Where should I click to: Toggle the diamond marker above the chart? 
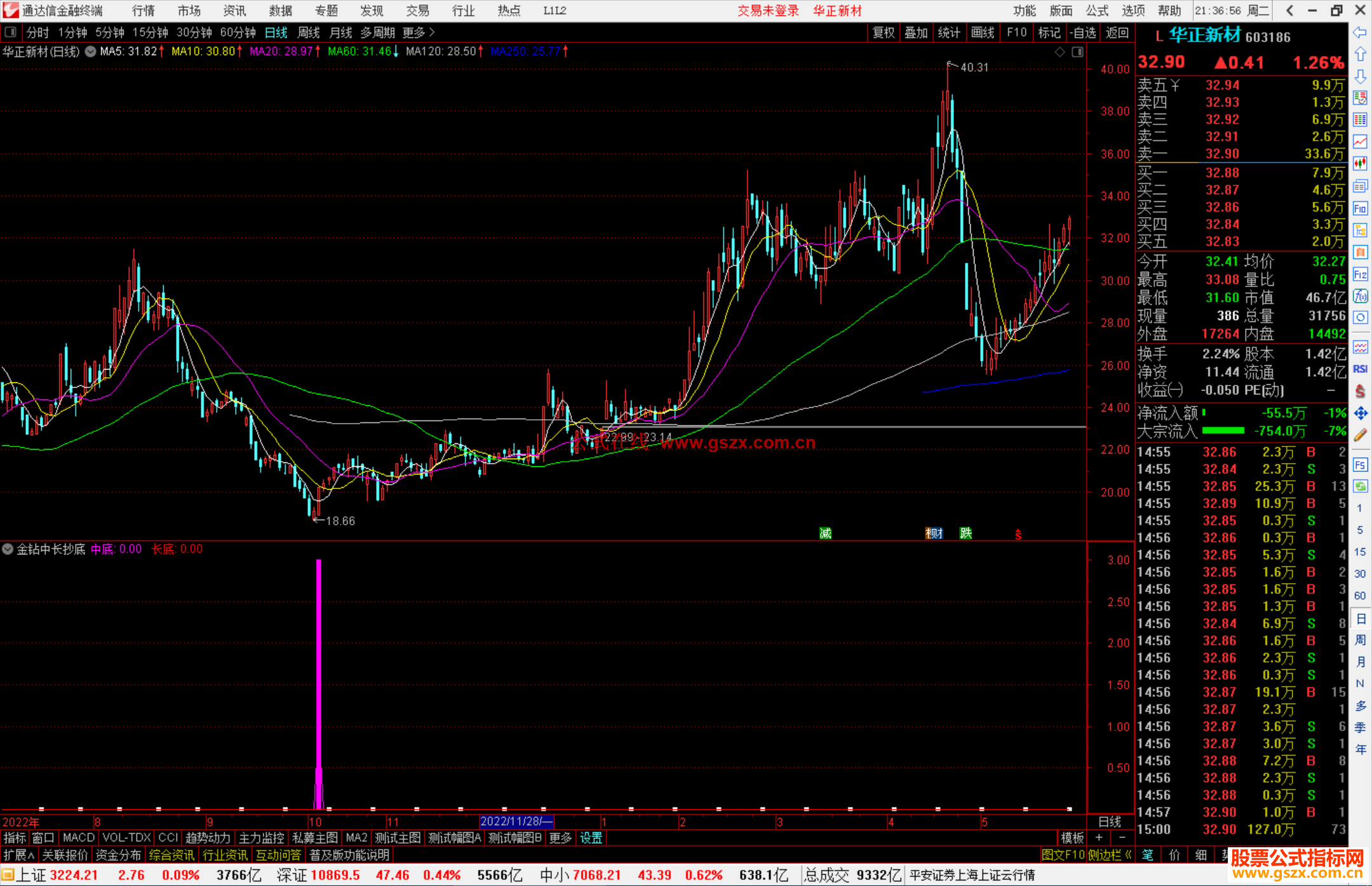click(x=1059, y=52)
